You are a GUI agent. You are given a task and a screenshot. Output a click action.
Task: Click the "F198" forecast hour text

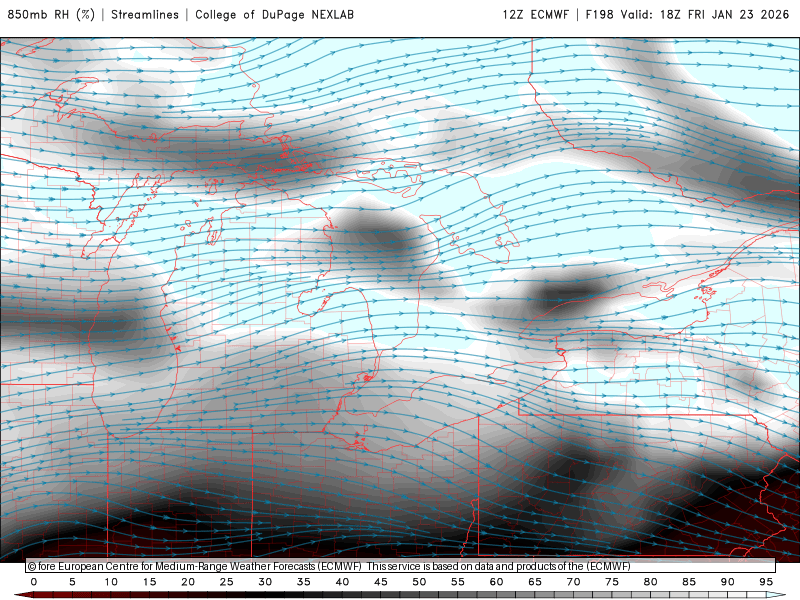pyautogui.click(x=599, y=15)
